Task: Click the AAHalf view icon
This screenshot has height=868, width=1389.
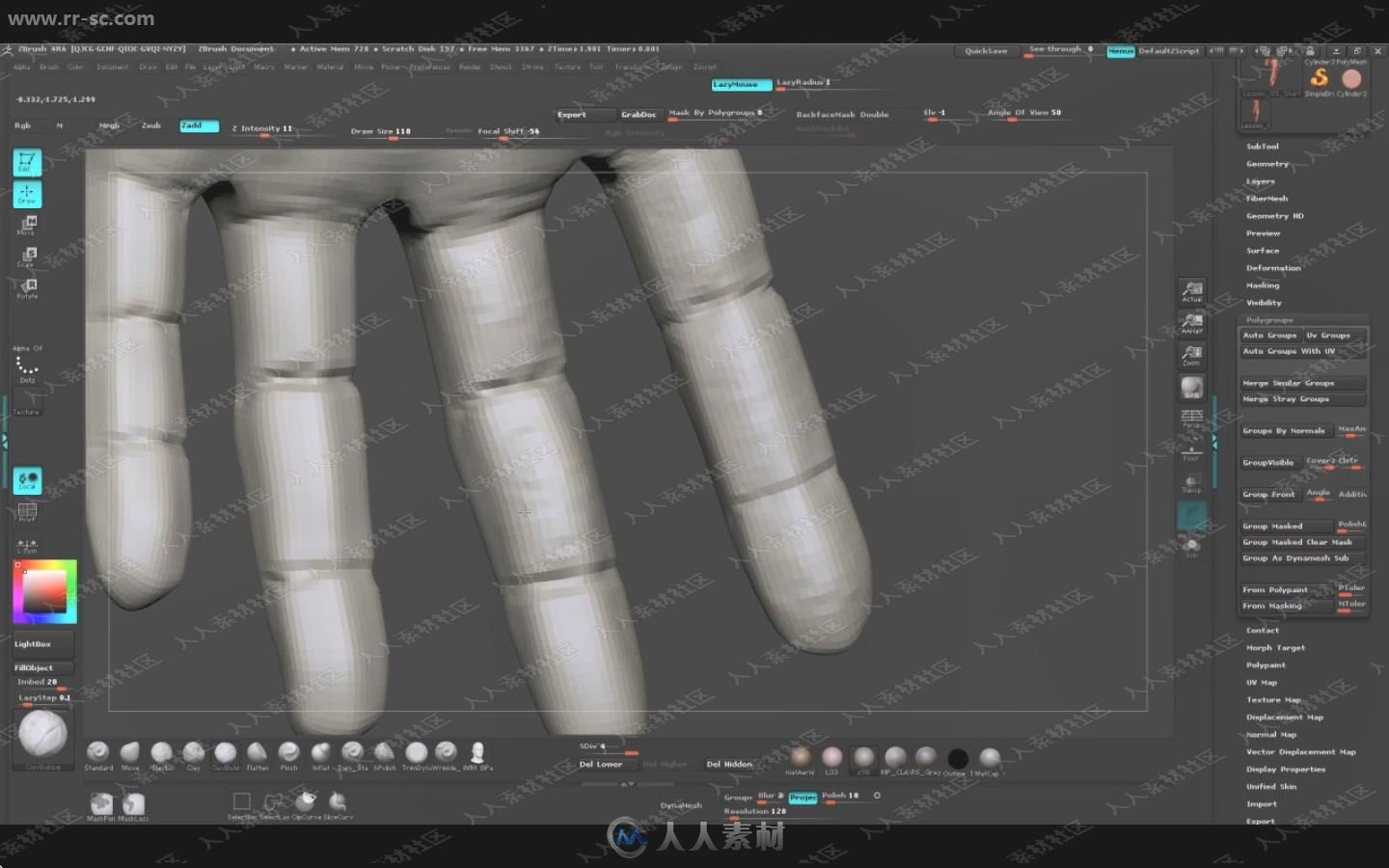Action: point(1192,322)
